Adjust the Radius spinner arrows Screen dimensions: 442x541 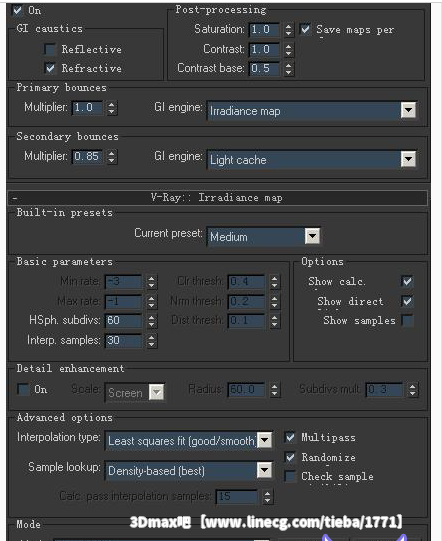[x=274, y=390]
